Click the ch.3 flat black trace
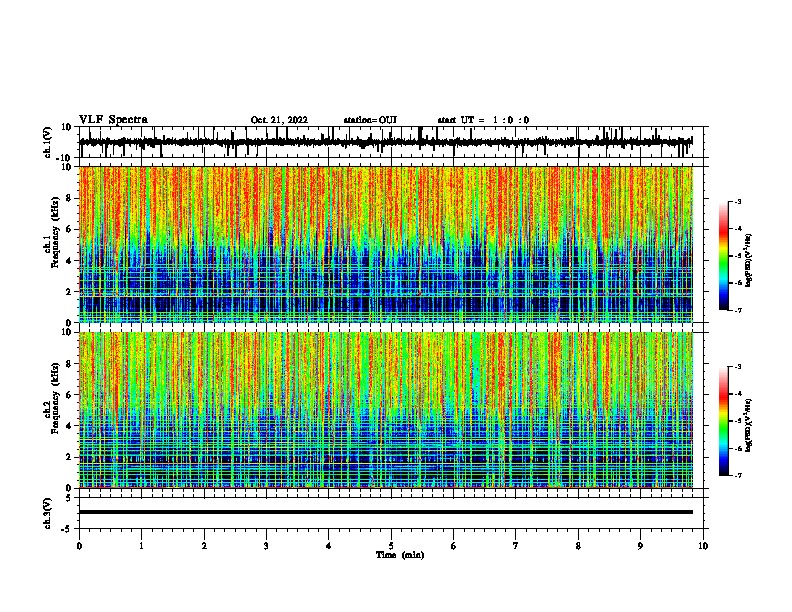 386,512
